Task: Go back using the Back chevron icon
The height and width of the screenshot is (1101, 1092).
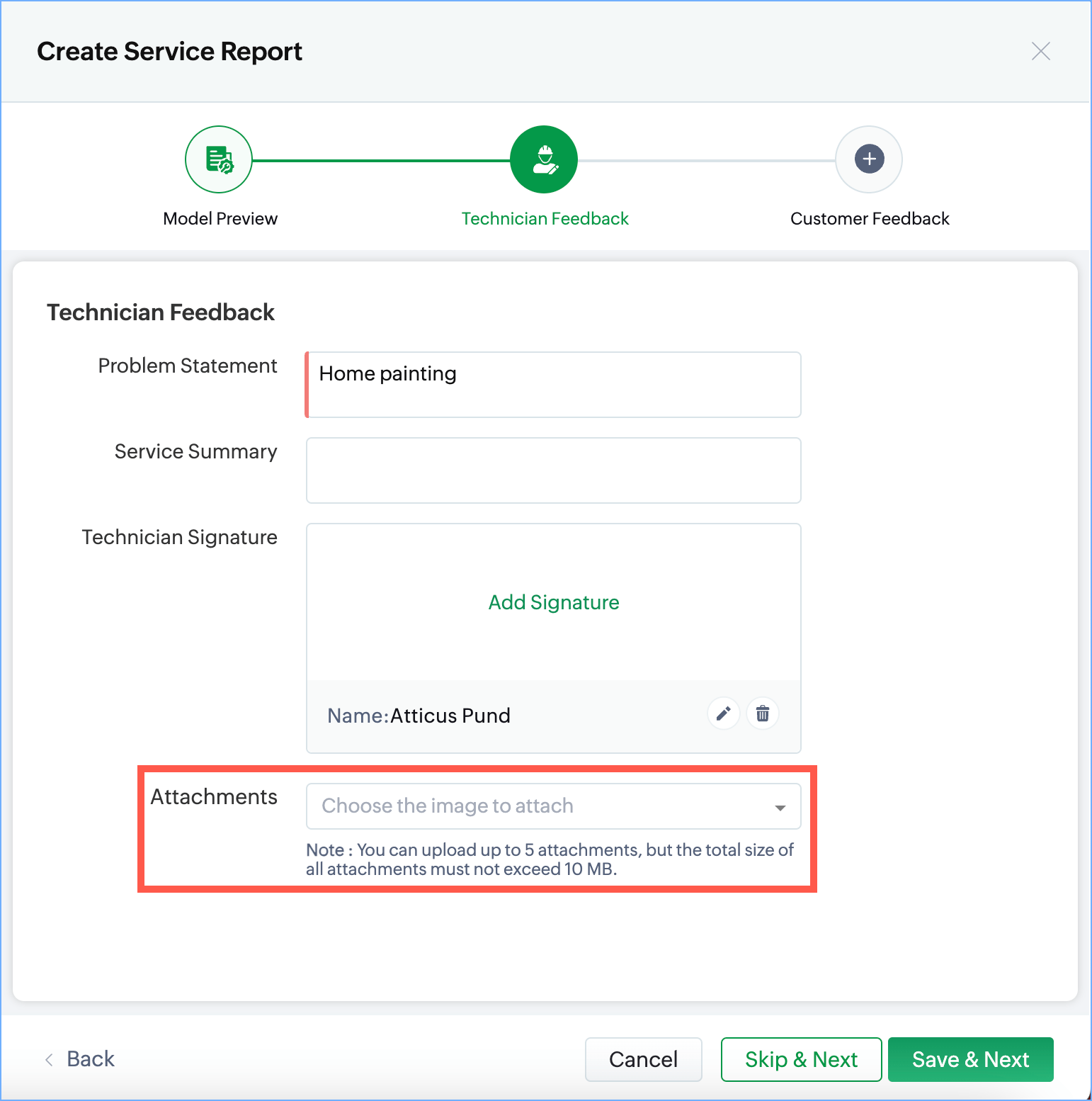Action: 49,1059
